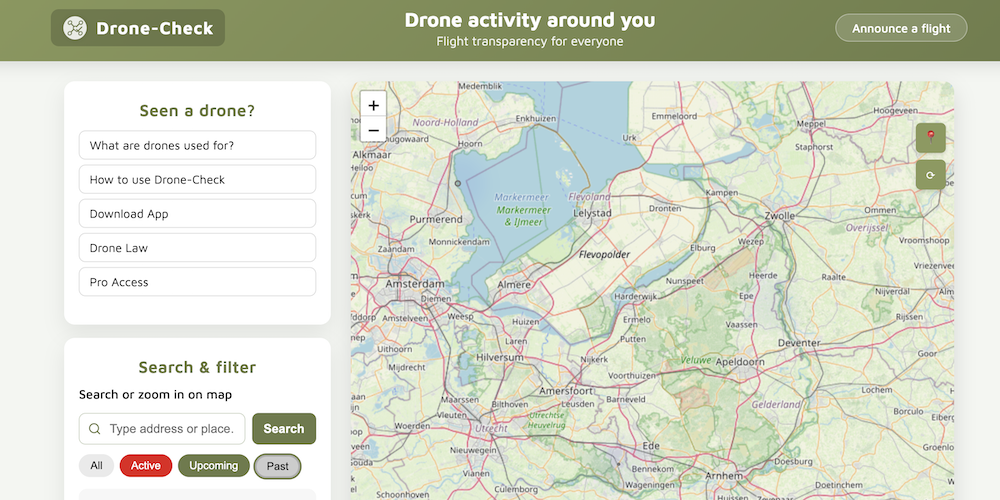
Task: Click the Drone-Check drone logo icon
Action: pyautogui.click(x=75, y=28)
